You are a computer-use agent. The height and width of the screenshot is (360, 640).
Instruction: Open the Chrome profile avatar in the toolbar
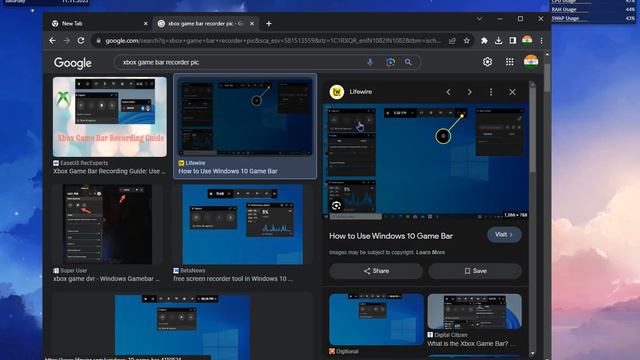[x=527, y=40]
